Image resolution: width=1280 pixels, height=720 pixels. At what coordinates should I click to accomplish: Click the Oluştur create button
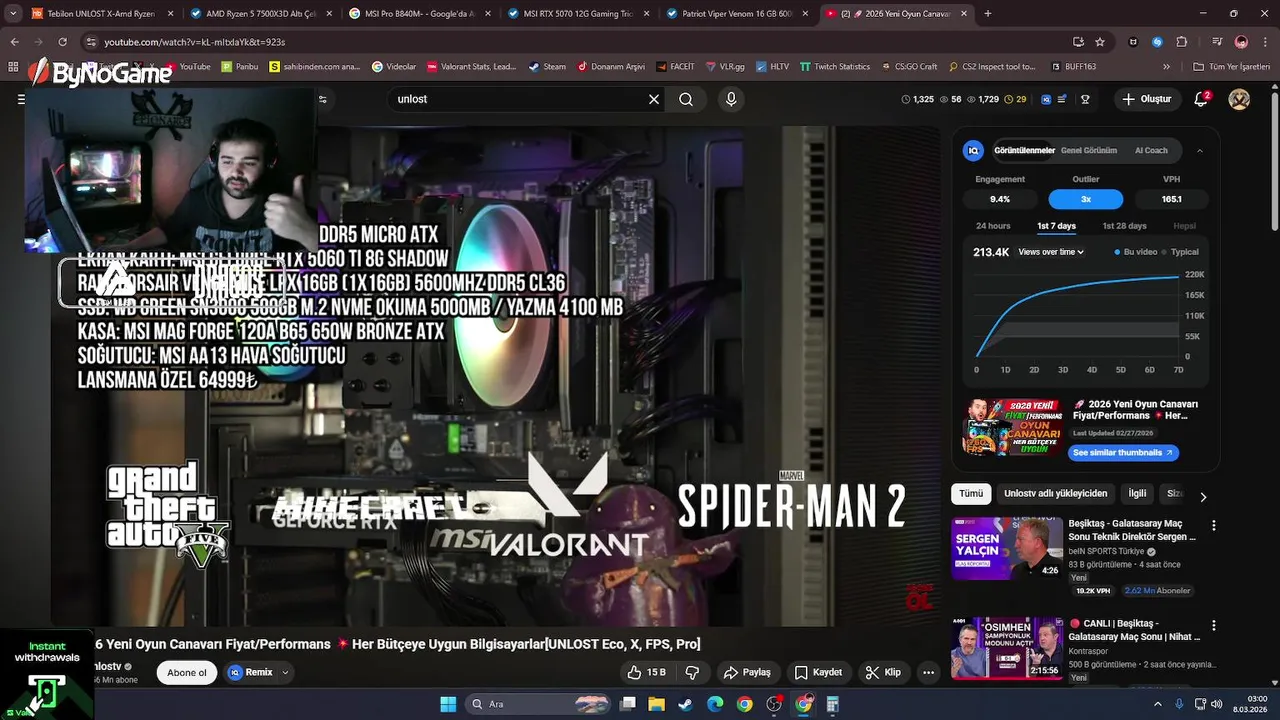[x=1146, y=99]
